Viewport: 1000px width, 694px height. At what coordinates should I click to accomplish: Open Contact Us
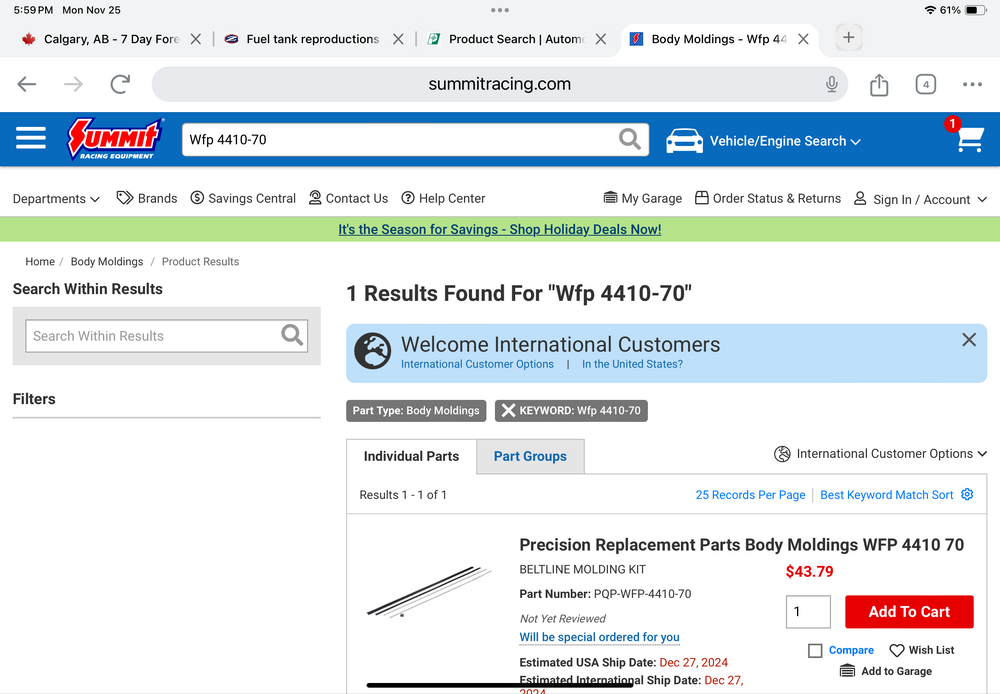click(348, 198)
